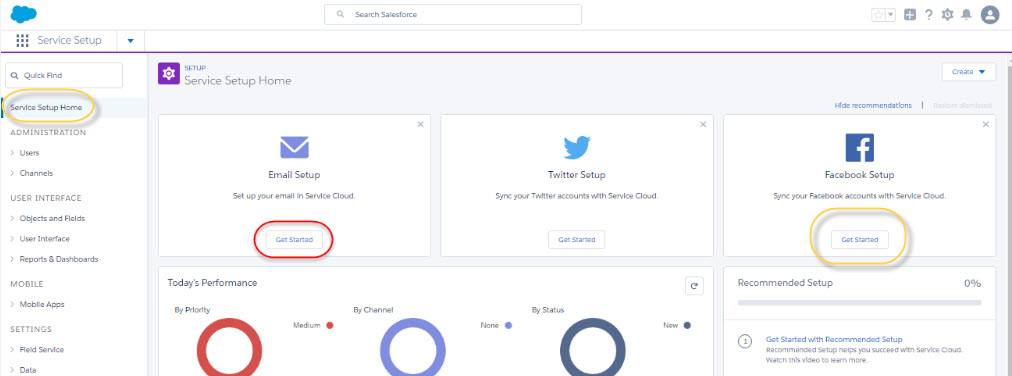Screen dimensions: 1012x376
Task: Click the 0% progress value
Action: click(973, 283)
